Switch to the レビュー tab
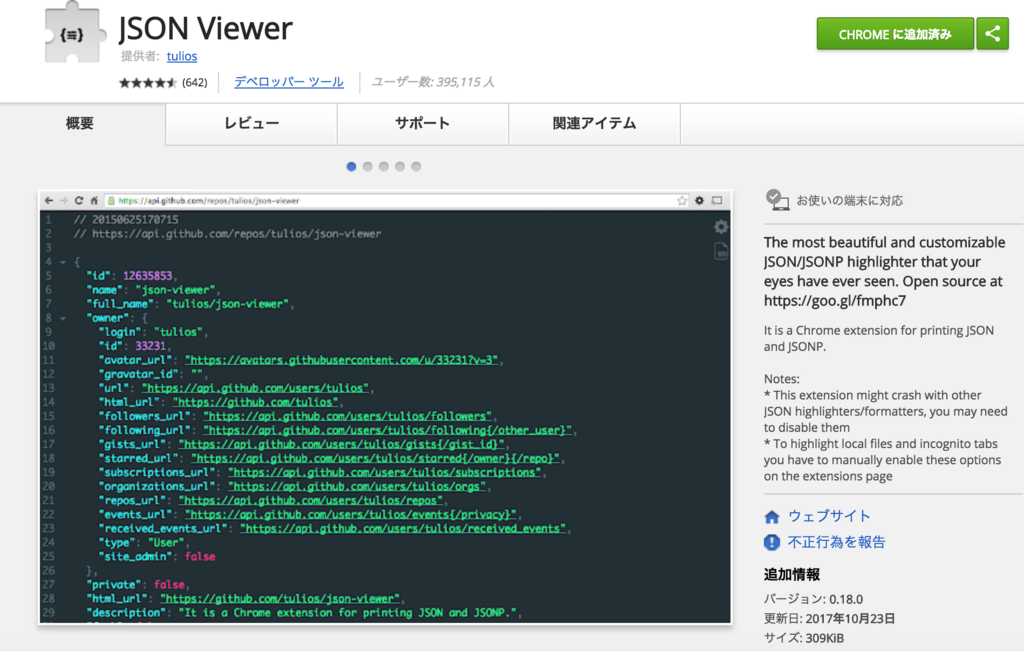 coord(251,123)
